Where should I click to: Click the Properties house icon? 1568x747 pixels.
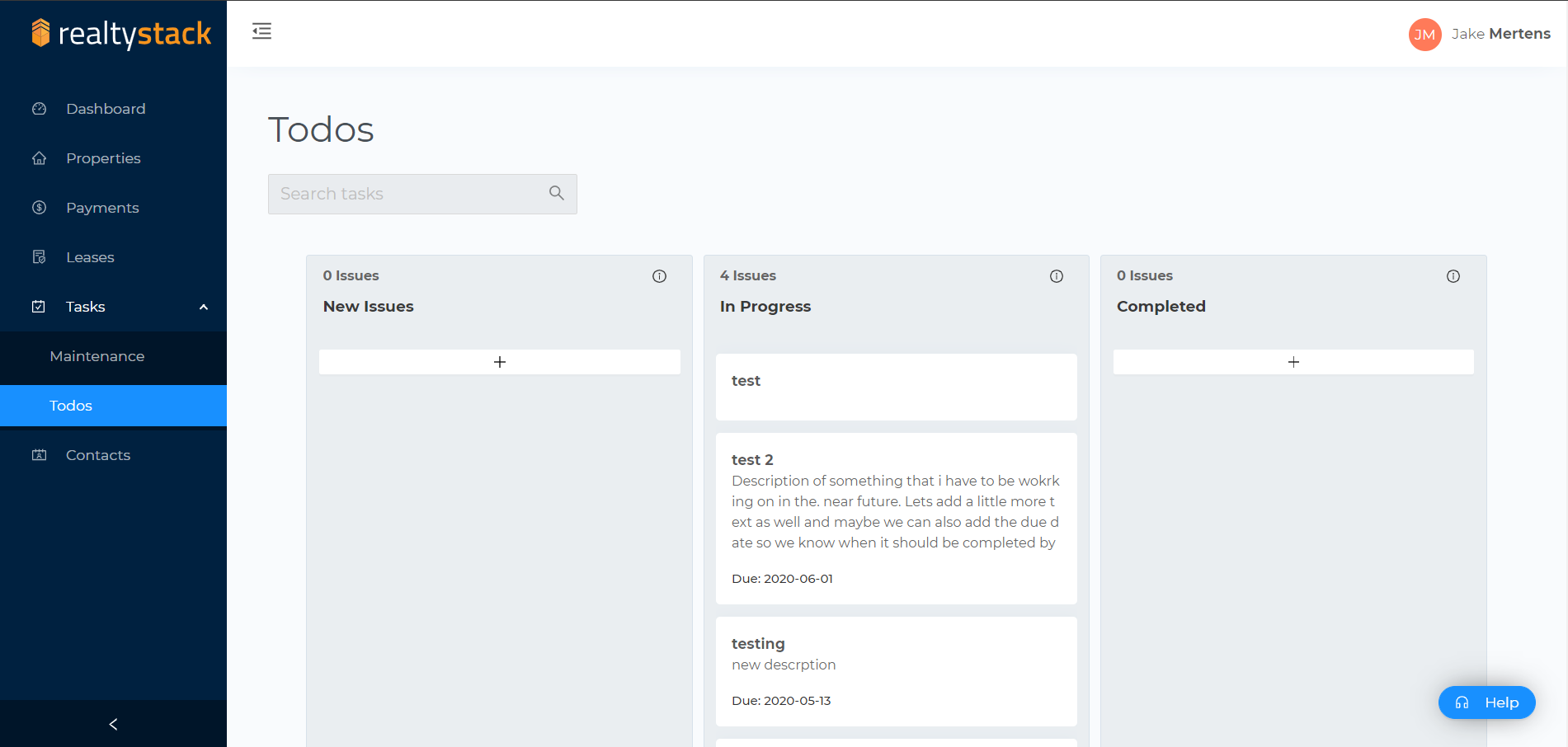click(39, 158)
